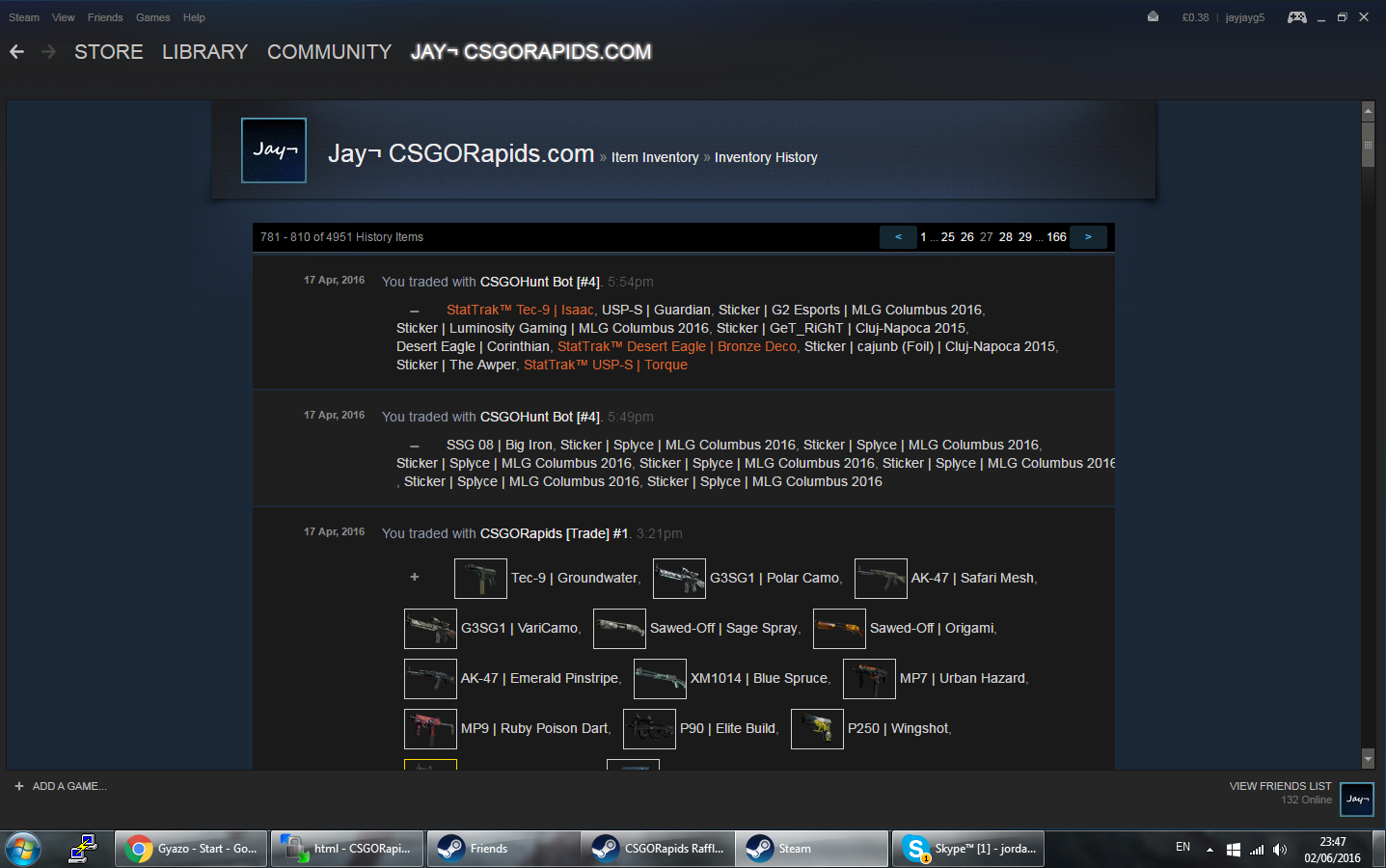Screen dimensions: 1386x868
Task: Open Chrome Gyazo taskbar item
Action: (x=191, y=849)
